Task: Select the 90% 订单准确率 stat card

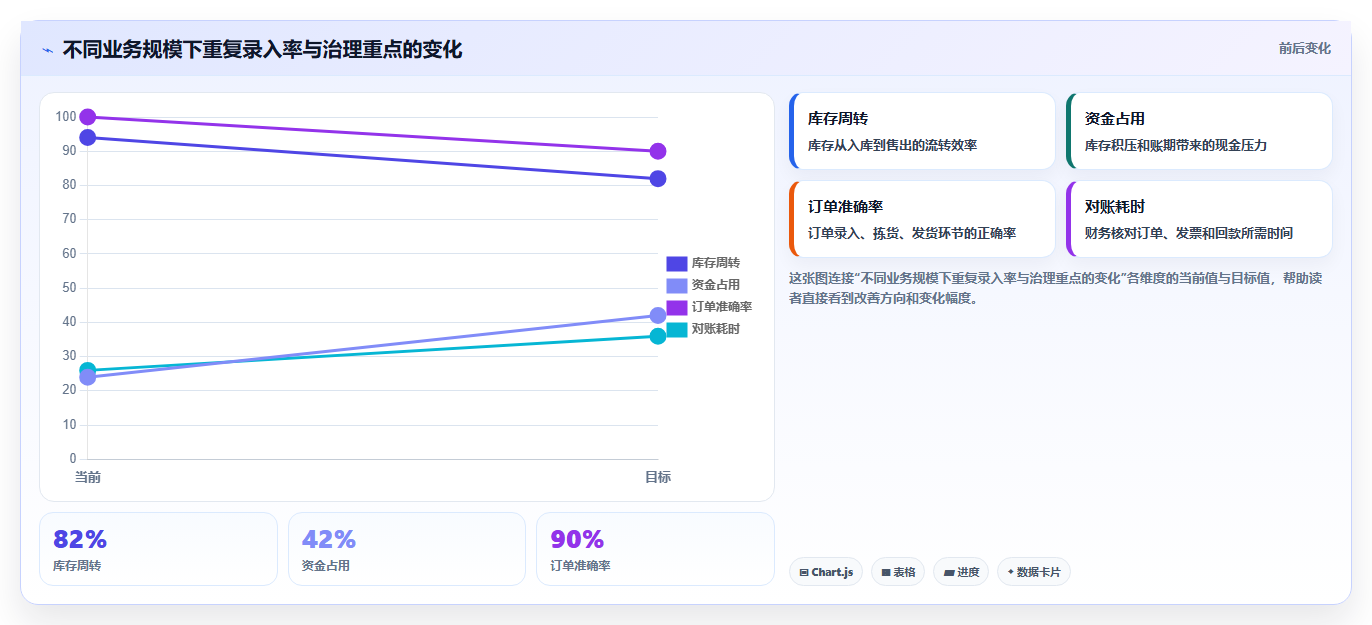Action: click(x=655, y=549)
